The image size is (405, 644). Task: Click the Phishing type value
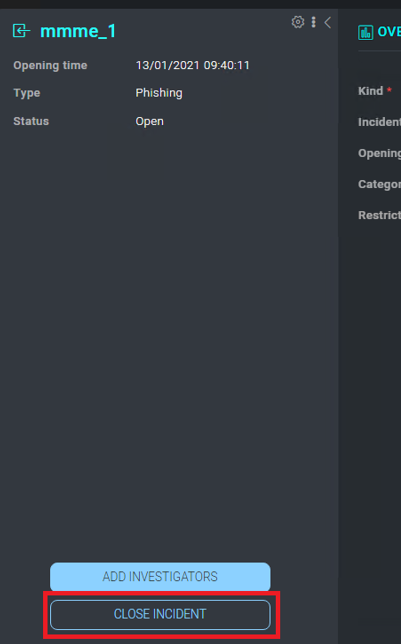click(159, 93)
